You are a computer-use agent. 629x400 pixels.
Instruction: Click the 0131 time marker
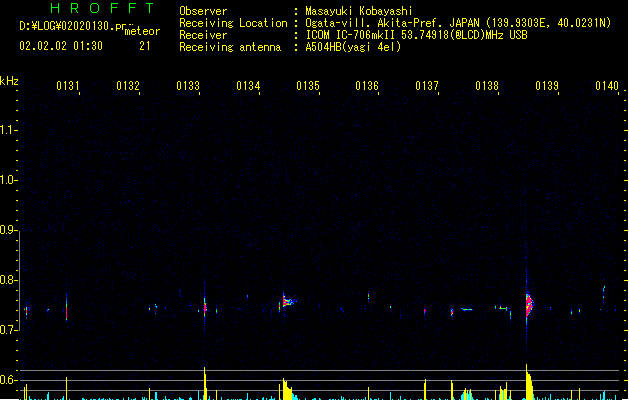click(x=68, y=86)
